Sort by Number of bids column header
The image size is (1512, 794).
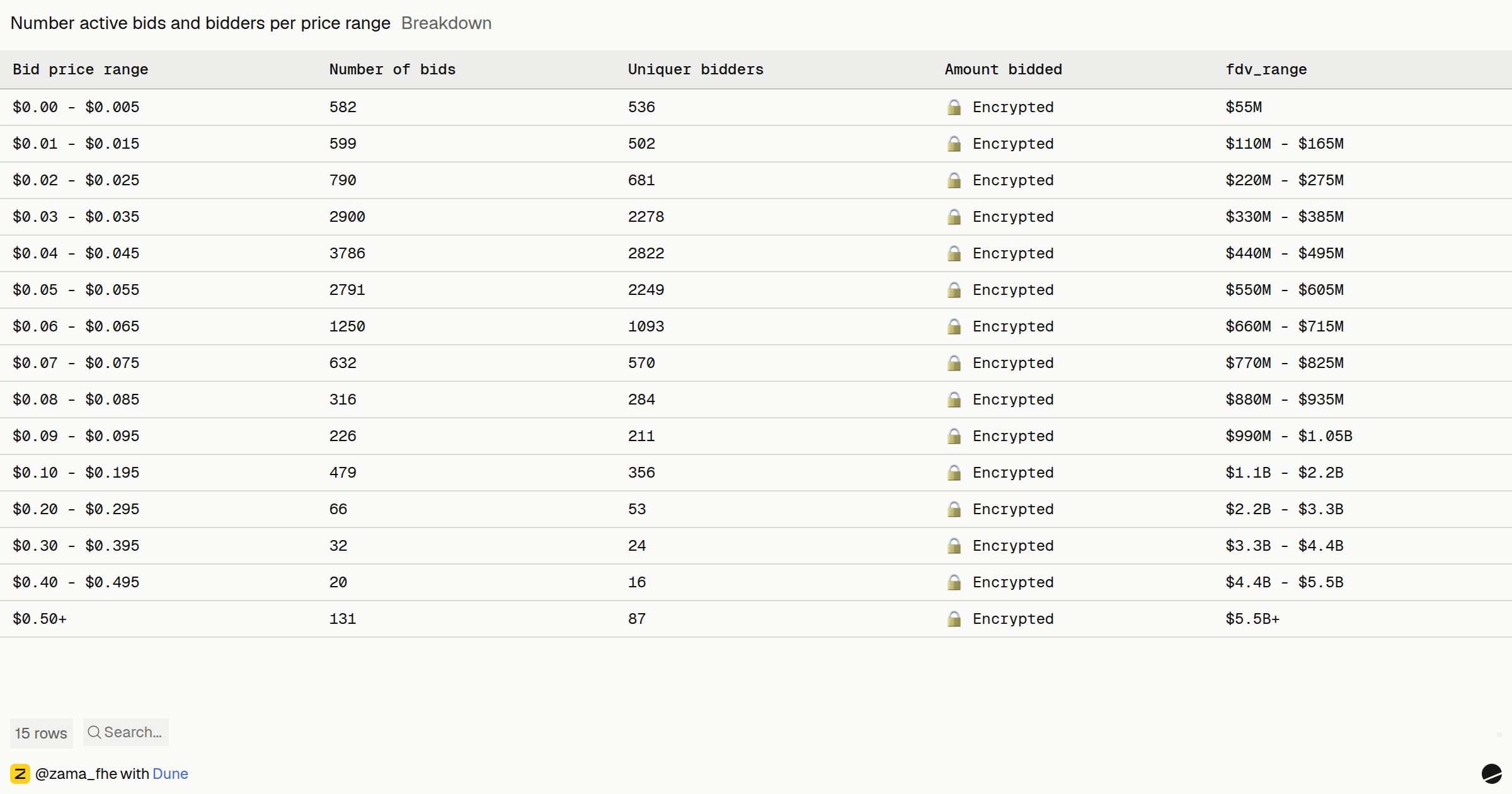[x=392, y=69]
